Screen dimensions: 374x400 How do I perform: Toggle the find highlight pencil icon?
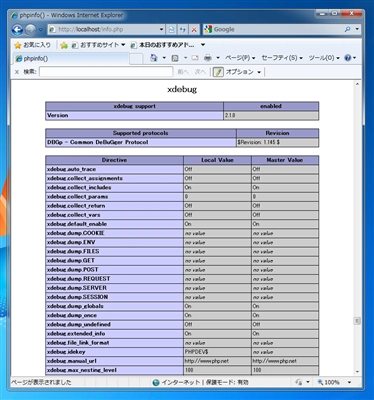[x=218, y=72]
